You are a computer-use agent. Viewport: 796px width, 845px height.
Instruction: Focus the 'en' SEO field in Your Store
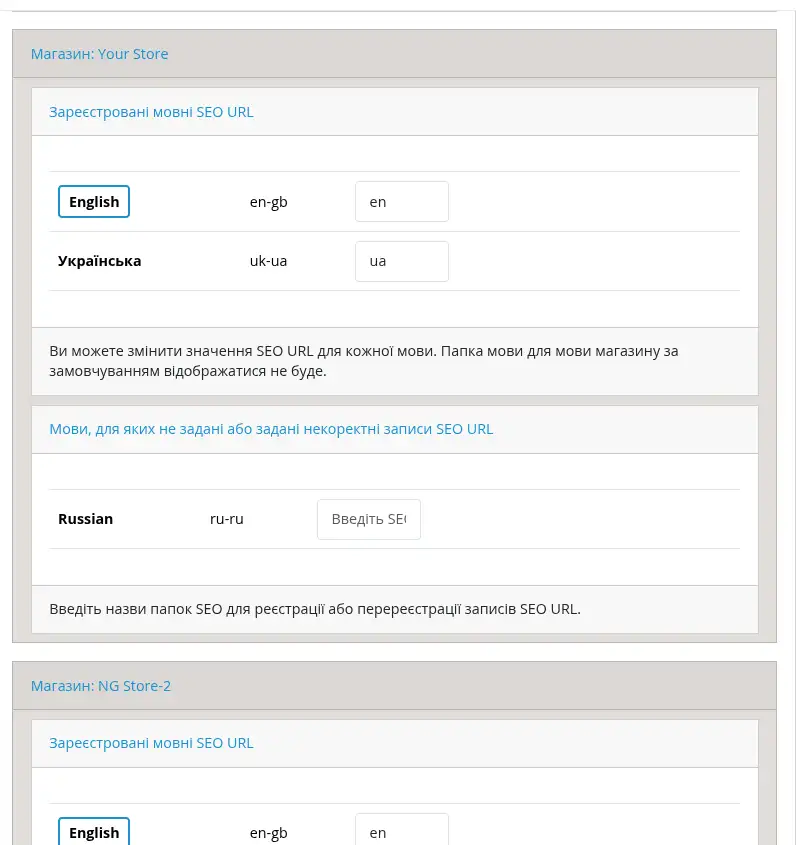401,202
